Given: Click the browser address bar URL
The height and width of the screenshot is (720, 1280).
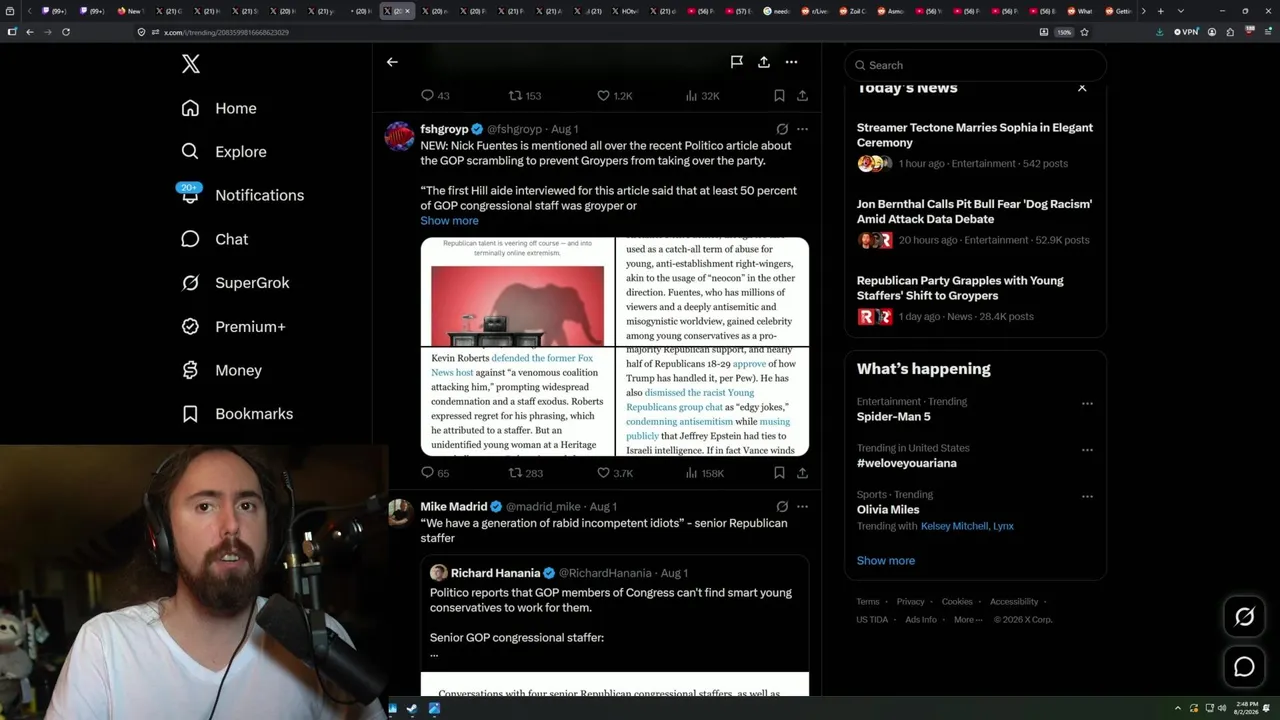Looking at the screenshot, I should pos(226,32).
